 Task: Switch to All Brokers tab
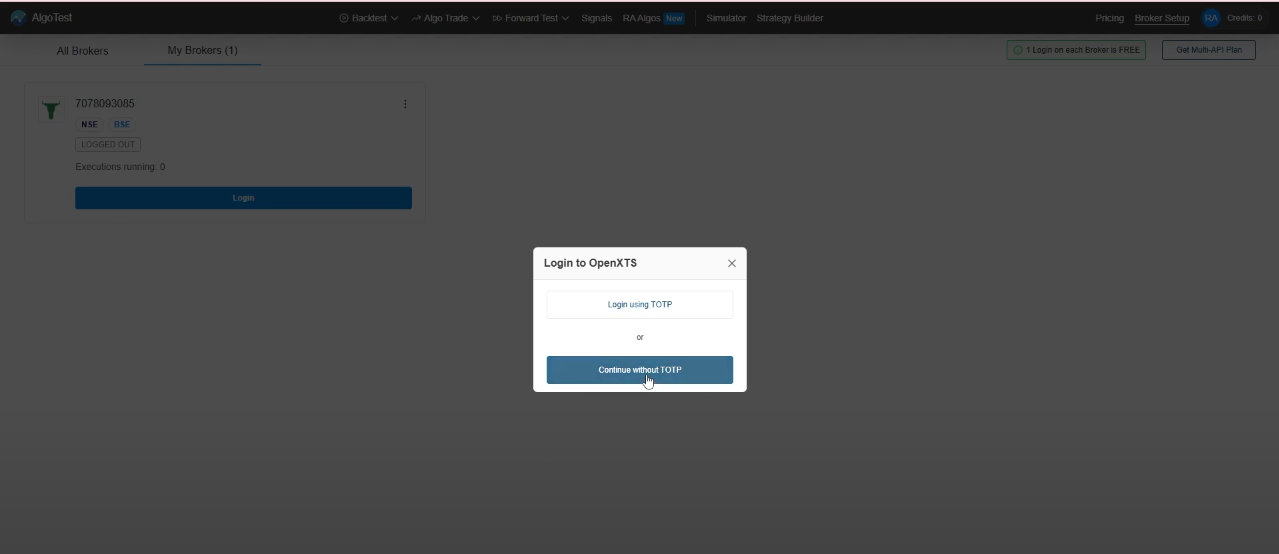tap(82, 50)
